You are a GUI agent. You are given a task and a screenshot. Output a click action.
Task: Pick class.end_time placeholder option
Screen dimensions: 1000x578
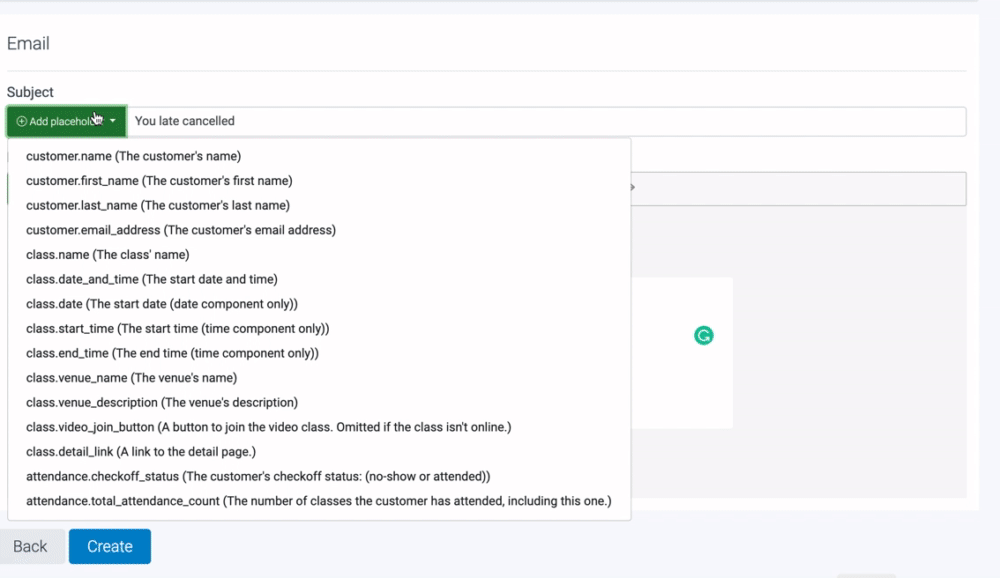click(172, 353)
